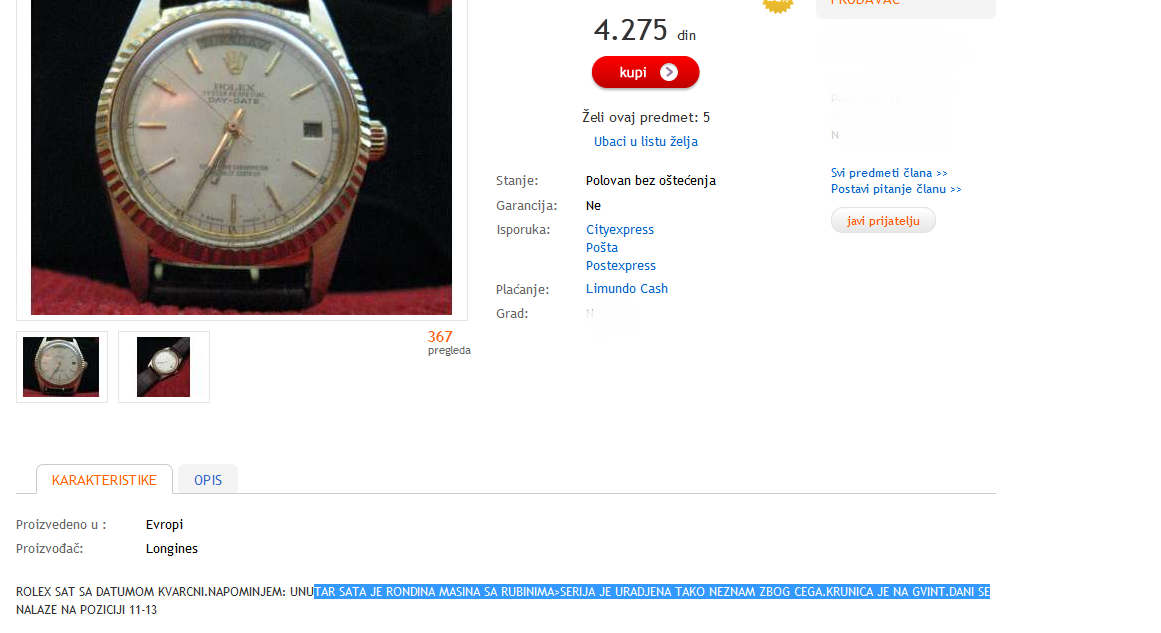Click the highlighted description text
The image size is (1161, 633).
(652, 592)
